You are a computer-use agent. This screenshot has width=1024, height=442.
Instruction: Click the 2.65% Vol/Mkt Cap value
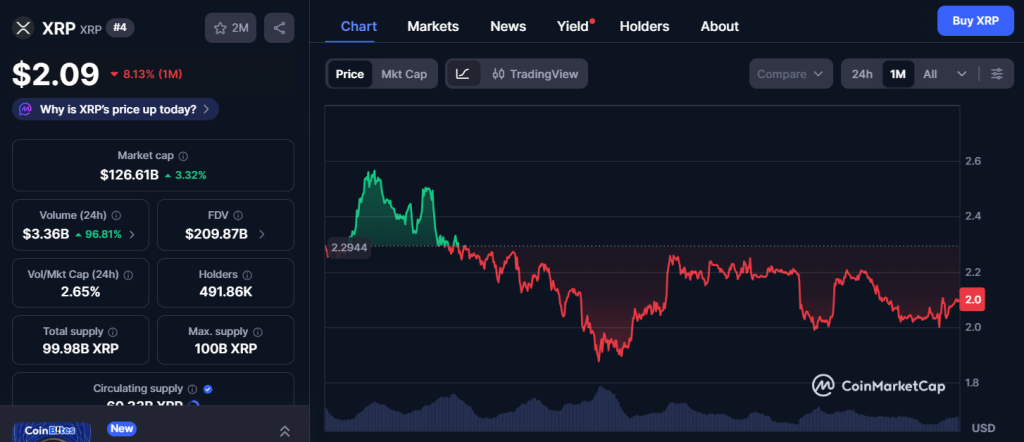[80, 291]
